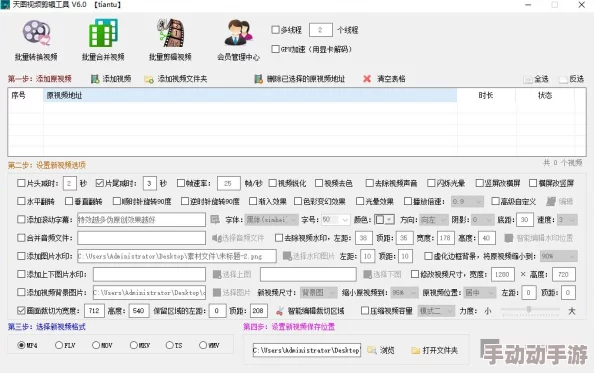Click 压缩 力度 slider handle
The image size is (594, 373).
(529, 309)
